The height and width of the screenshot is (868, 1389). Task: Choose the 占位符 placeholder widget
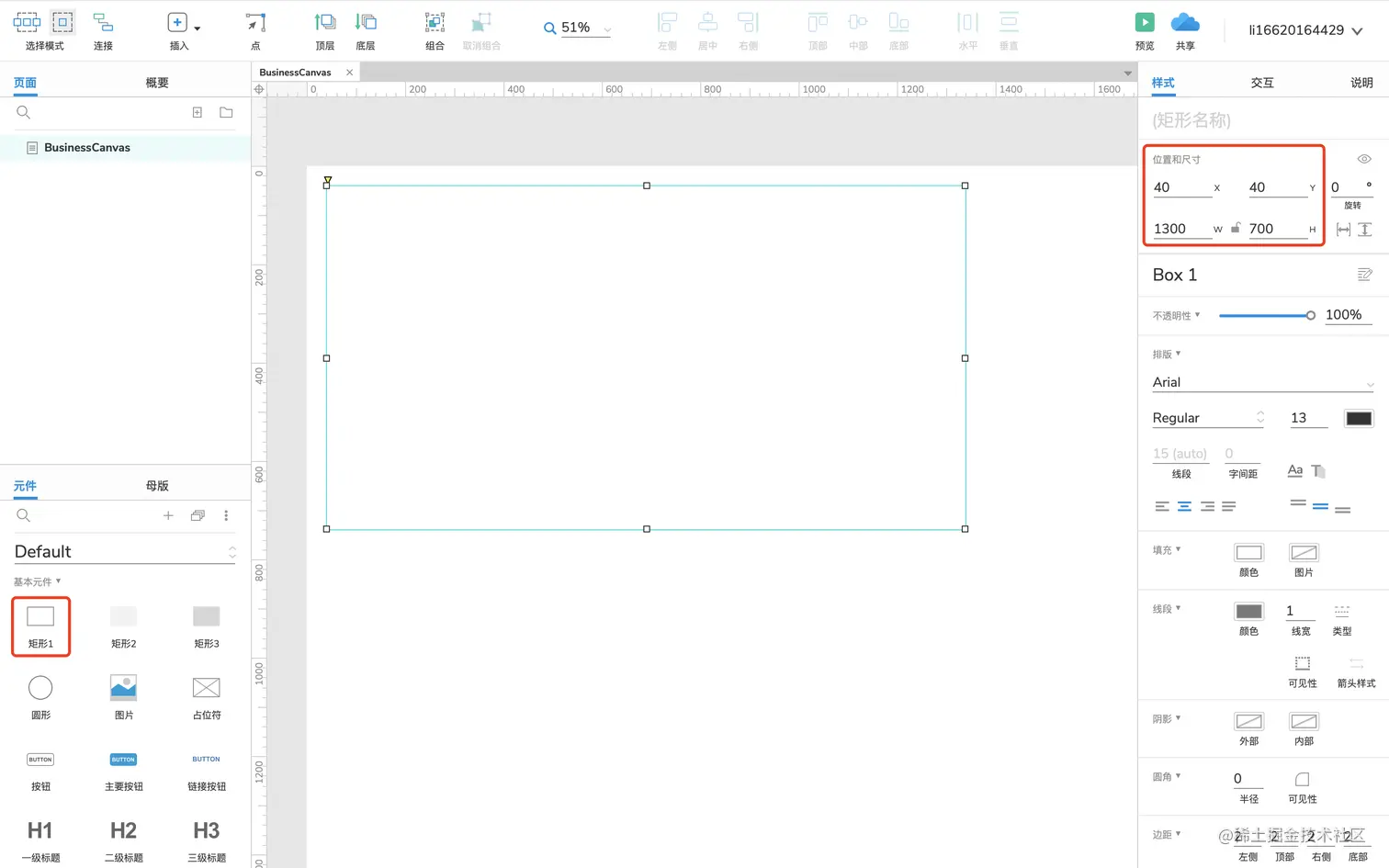[207, 697]
